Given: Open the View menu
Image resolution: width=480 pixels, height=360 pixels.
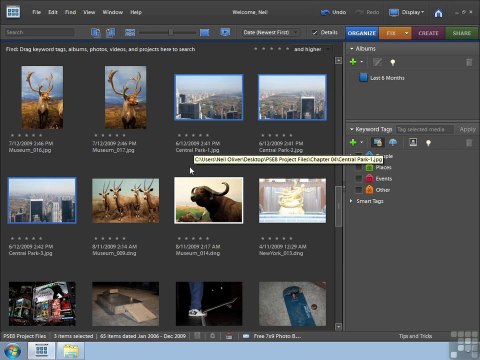Looking at the screenshot, I should (89, 12).
